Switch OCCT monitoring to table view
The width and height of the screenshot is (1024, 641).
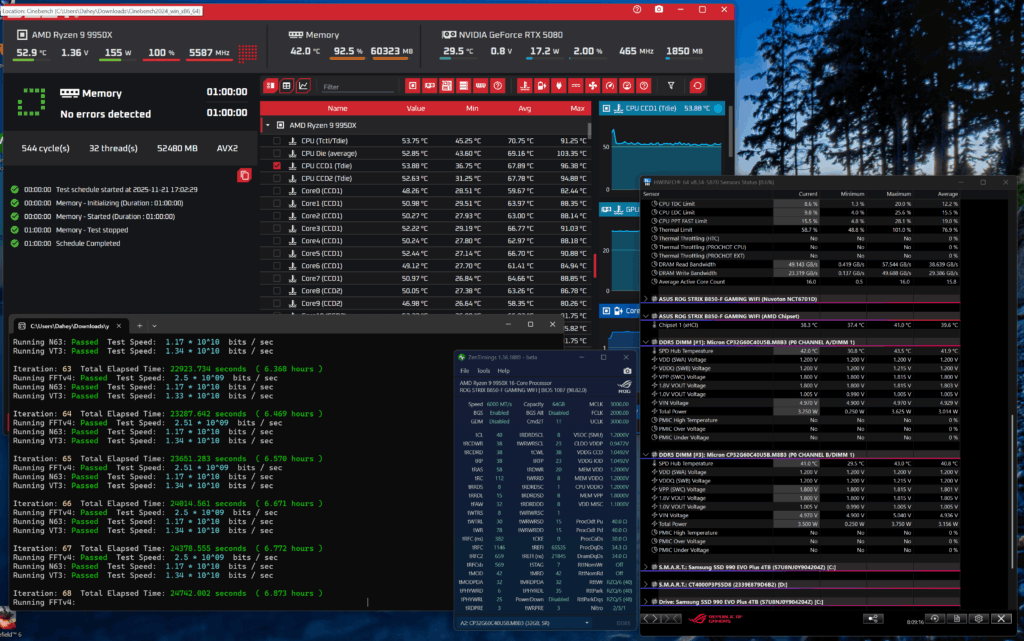point(287,86)
